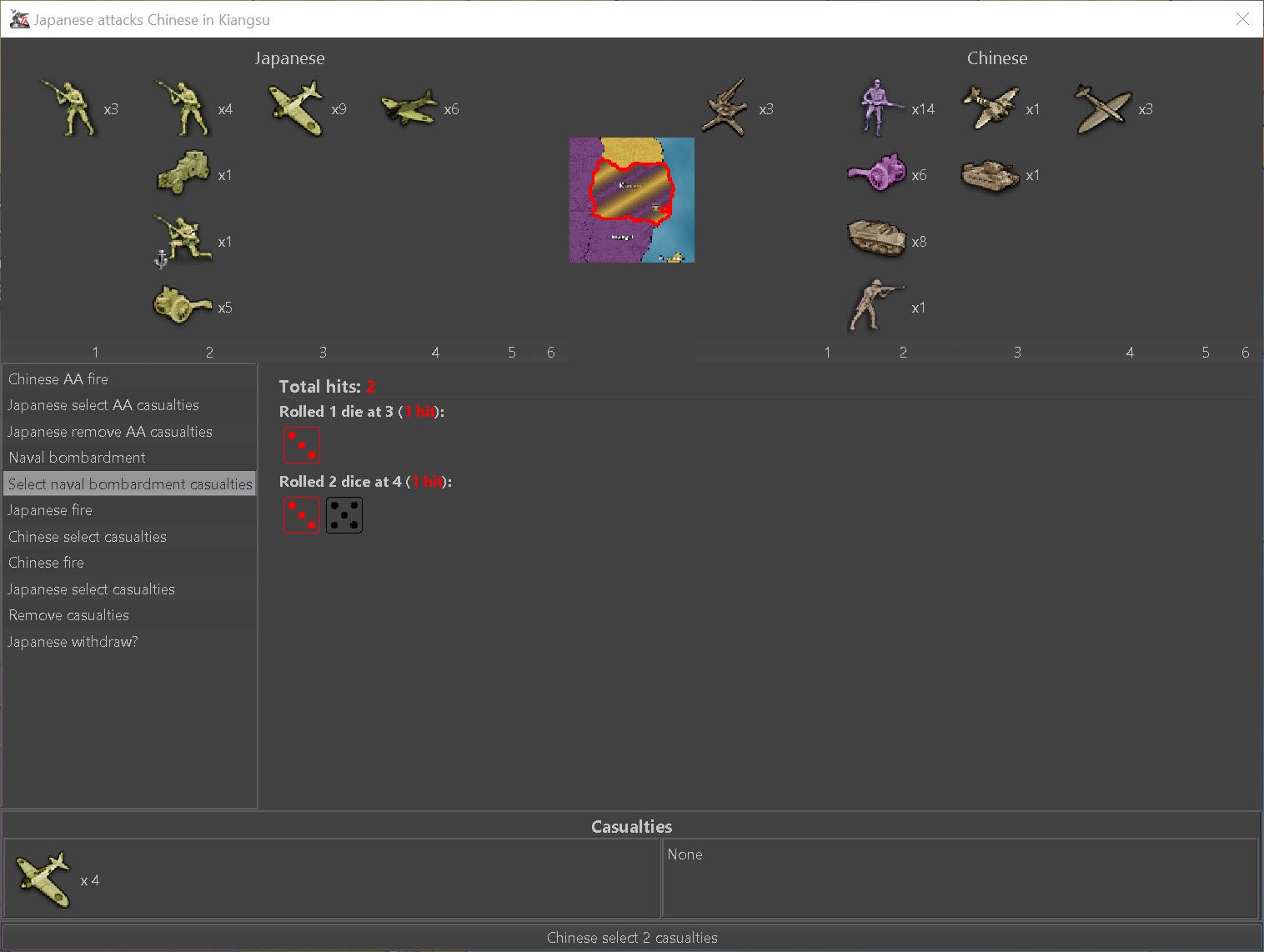Select 'Japanese withdraw?' step
This screenshot has height=952, width=1264.
coord(129,642)
